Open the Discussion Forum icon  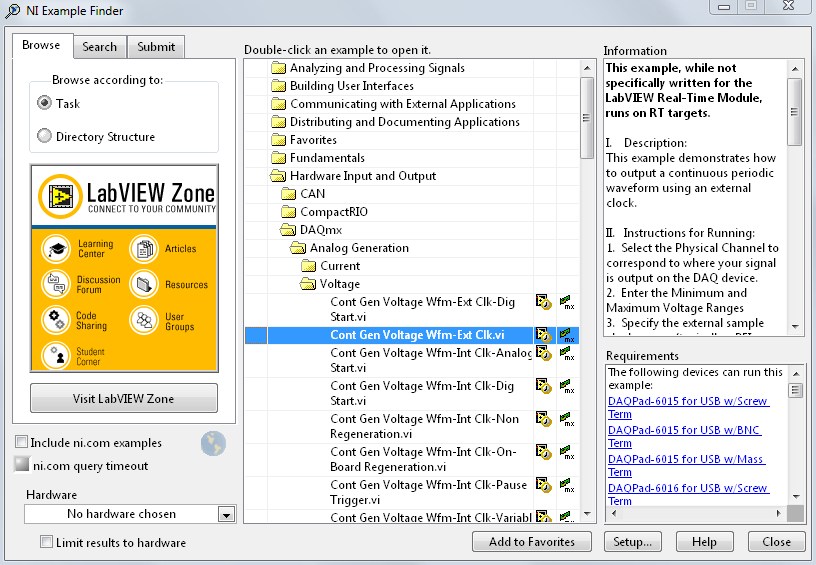coord(57,284)
